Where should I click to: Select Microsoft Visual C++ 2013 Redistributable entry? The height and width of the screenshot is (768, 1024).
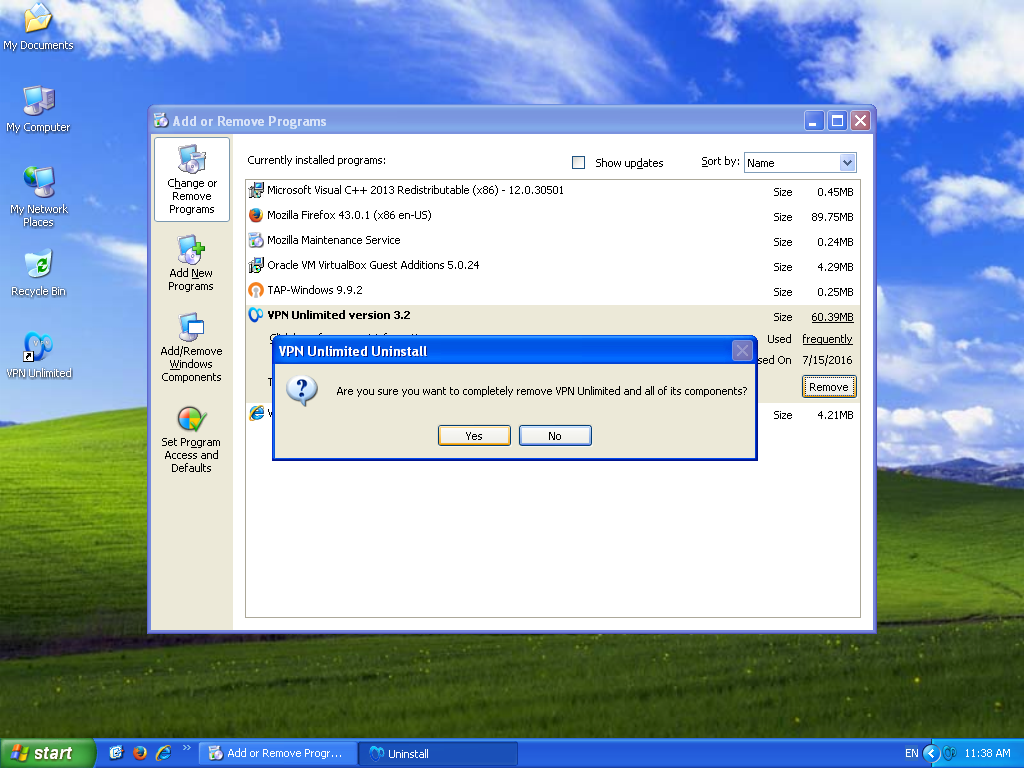pos(552,191)
